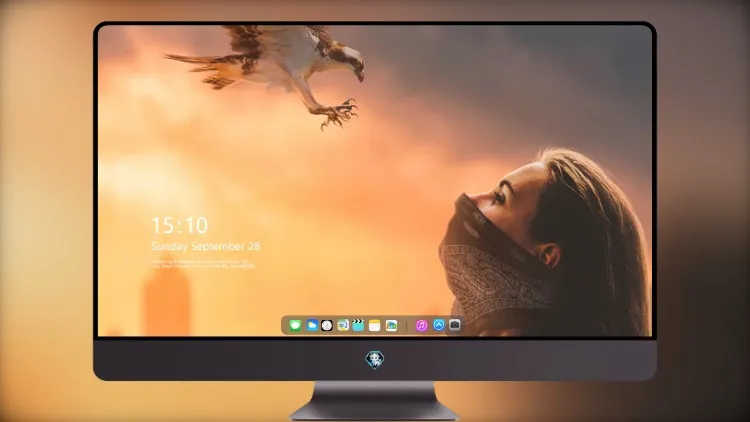This screenshot has width=750, height=422.
Task: Click the 15:10 clock widget
Action: point(180,225)
